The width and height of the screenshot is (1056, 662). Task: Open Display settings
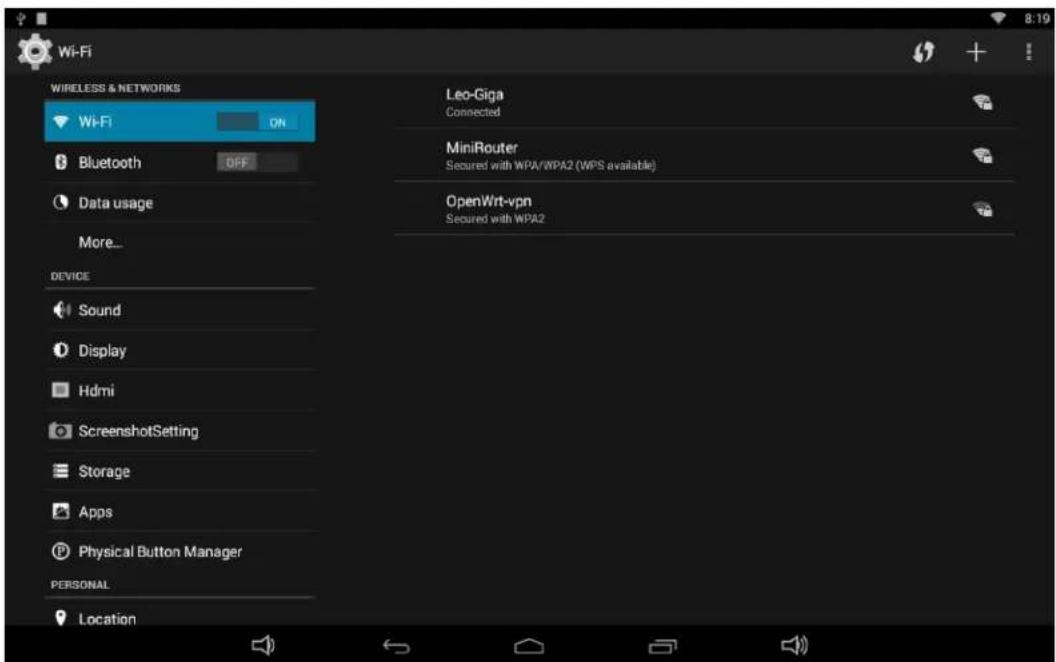pos(180,350)
